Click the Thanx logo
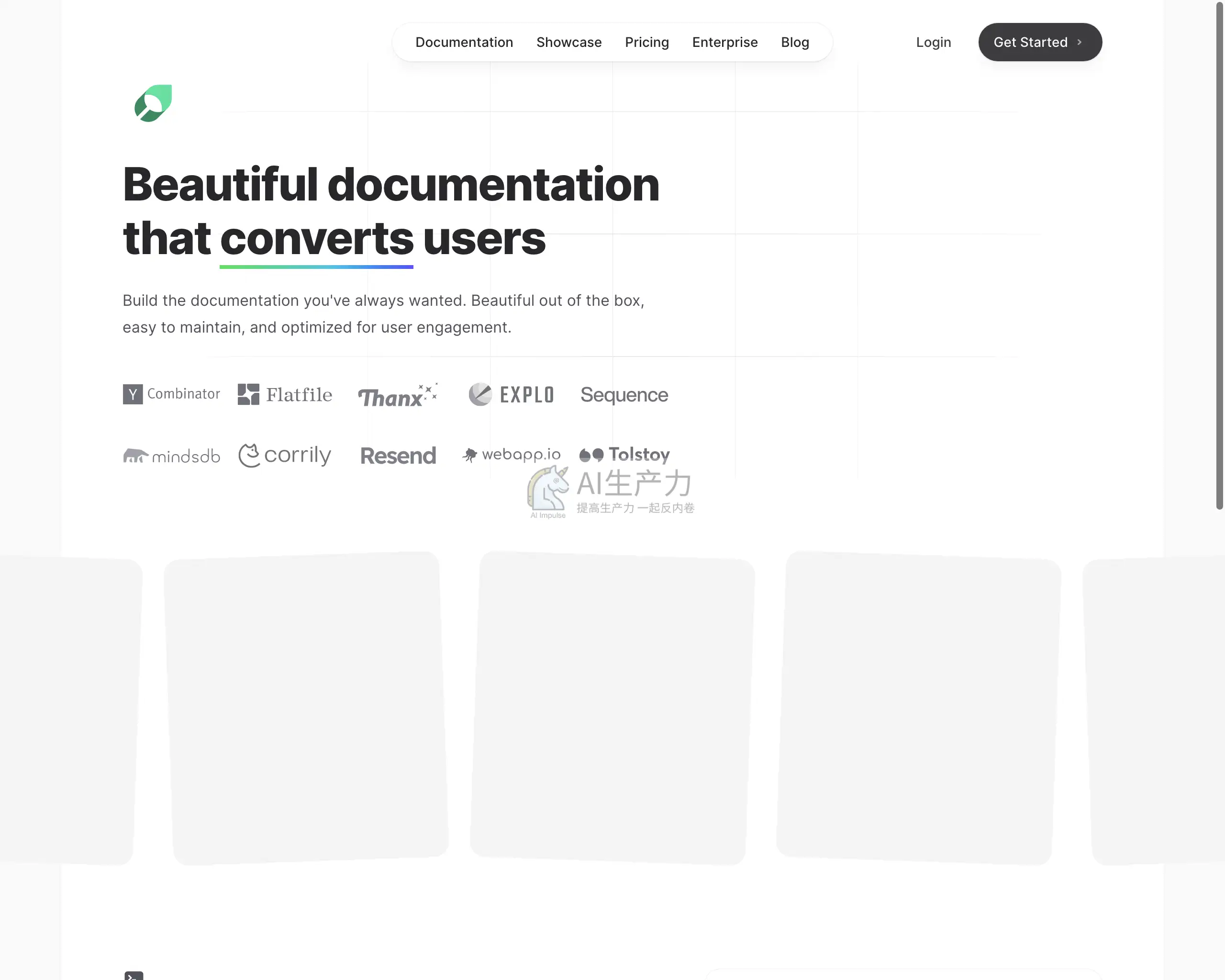 coord(398,395)
